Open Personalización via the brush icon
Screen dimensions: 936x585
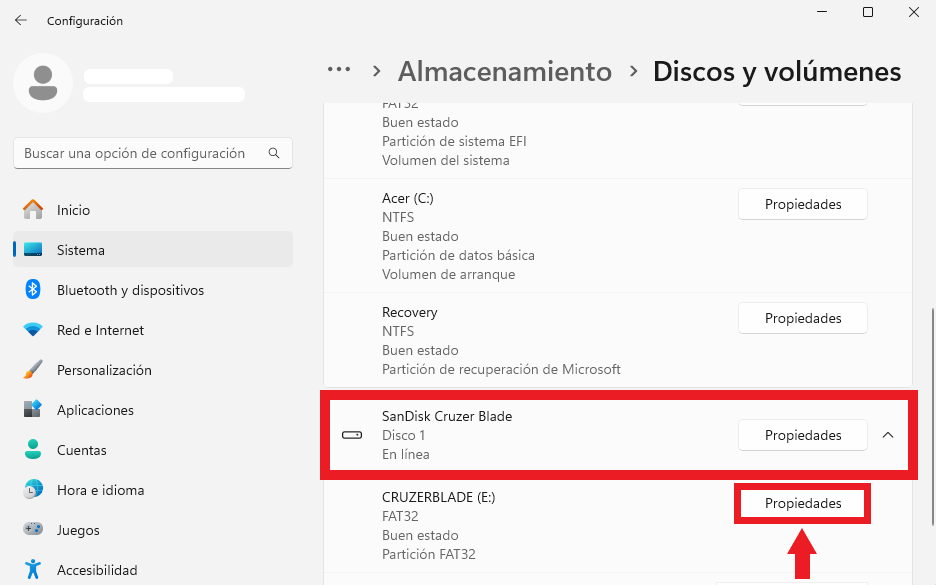tap(33, 370)
